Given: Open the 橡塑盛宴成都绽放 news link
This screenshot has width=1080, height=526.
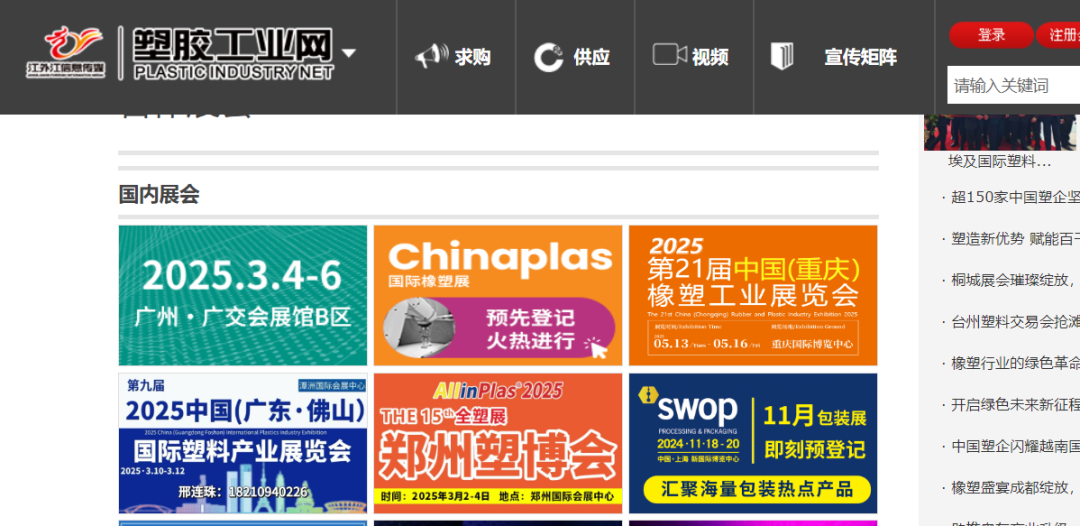Looking at the screenshot, I should click(x=1014, y=487).
